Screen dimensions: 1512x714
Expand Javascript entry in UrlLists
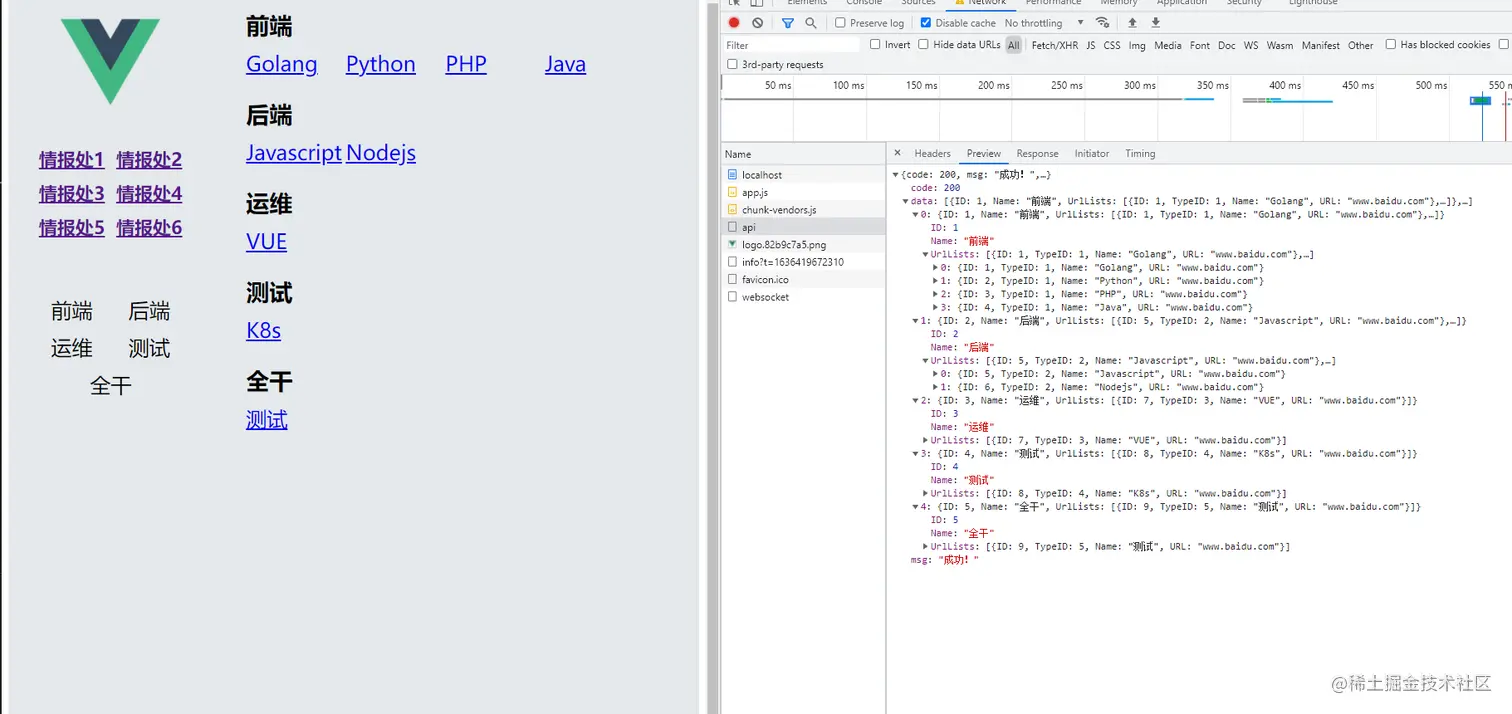pos(935,374)
